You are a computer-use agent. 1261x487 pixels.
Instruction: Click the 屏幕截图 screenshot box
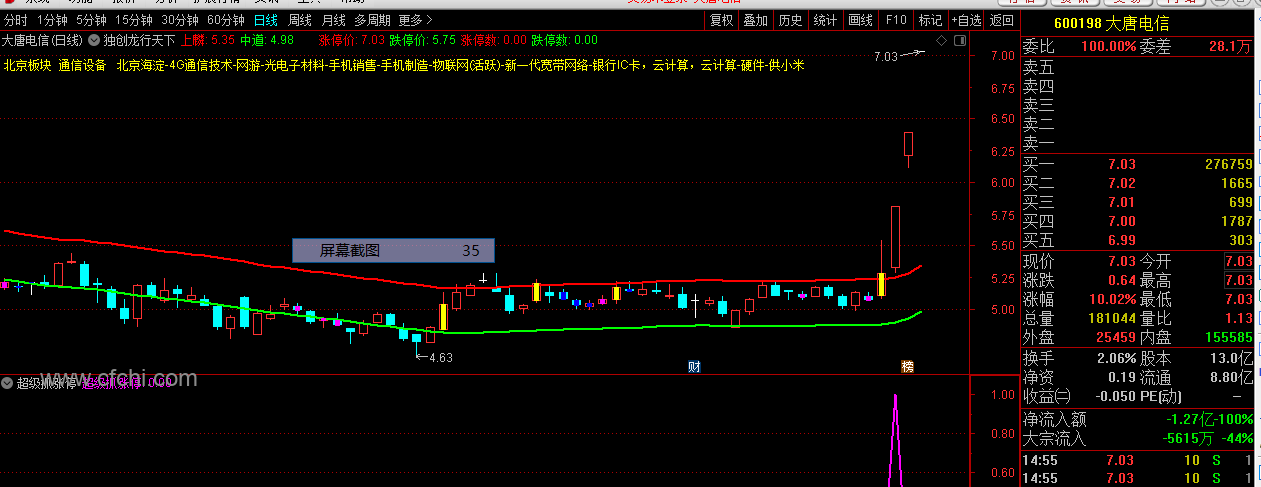pyautogui.click(x=393, y=251)
